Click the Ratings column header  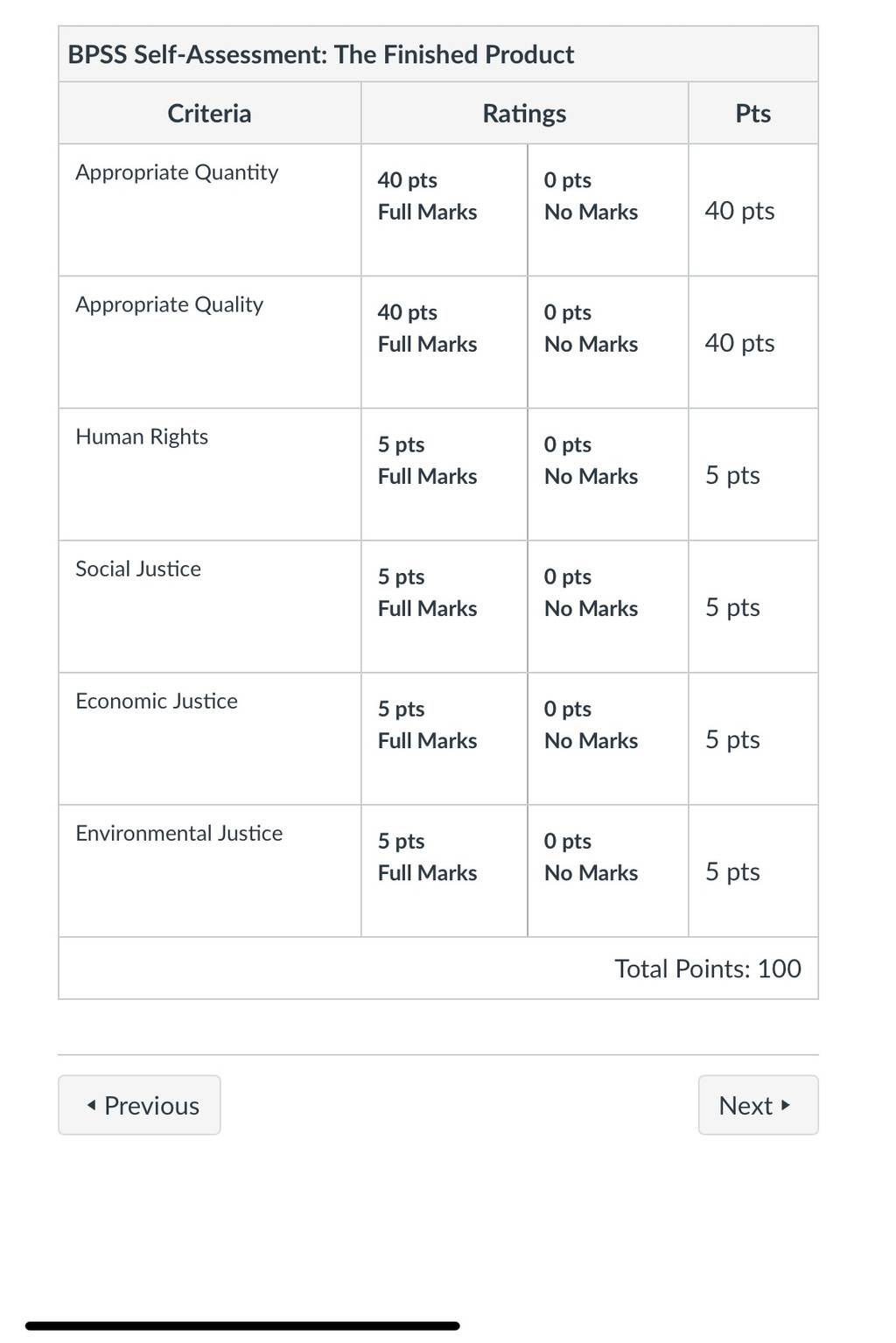pos(524,114)
